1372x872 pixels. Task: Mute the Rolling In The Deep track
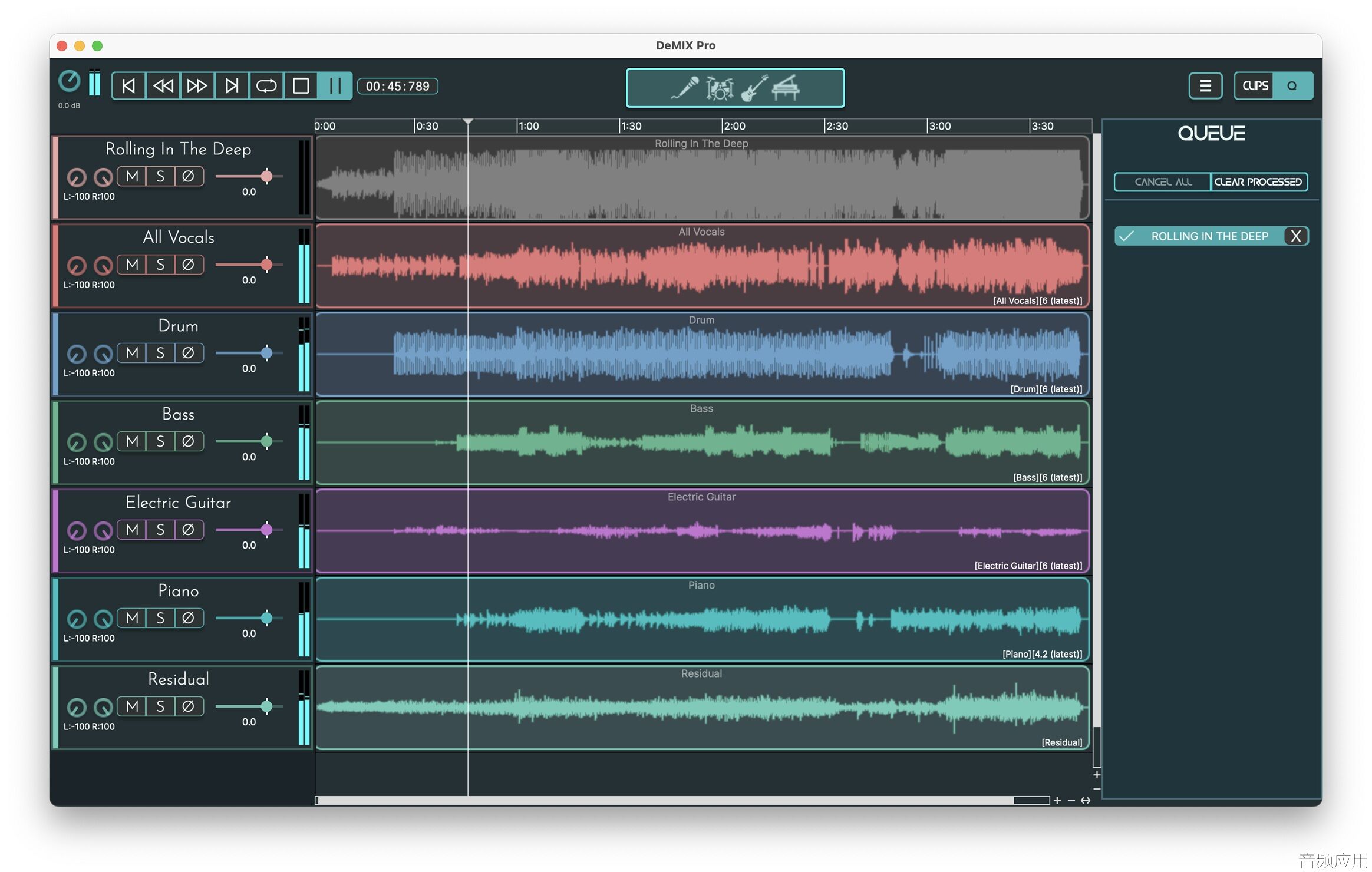132,176
